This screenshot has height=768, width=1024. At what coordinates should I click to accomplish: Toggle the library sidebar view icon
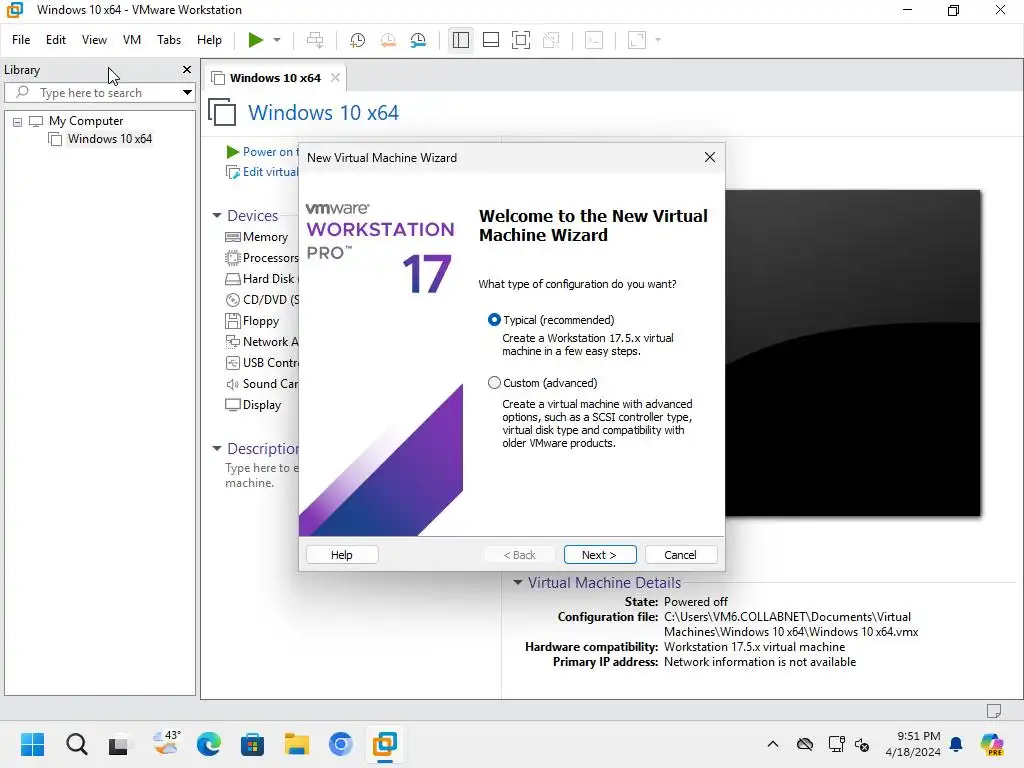tap(460, 40)
